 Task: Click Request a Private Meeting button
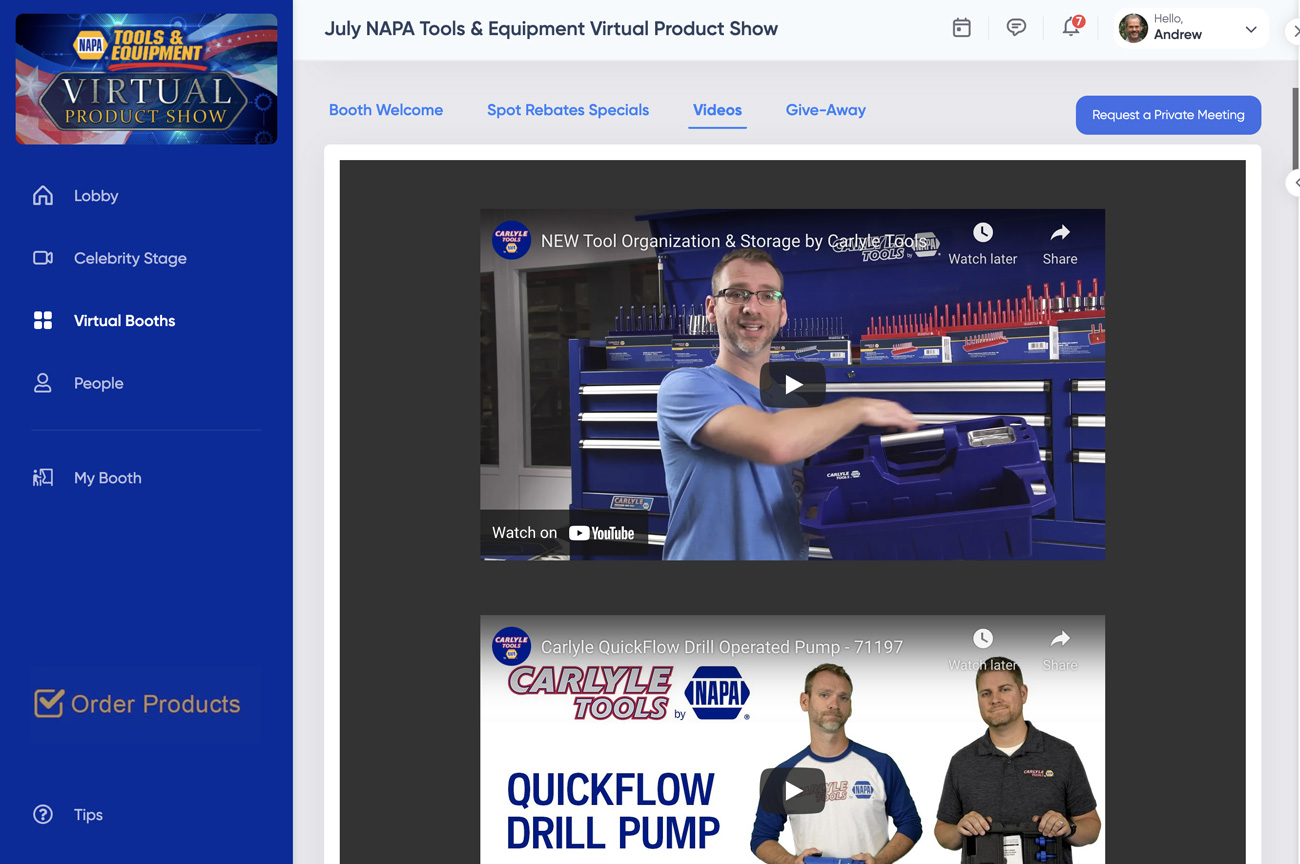[x=1168, y=115]
